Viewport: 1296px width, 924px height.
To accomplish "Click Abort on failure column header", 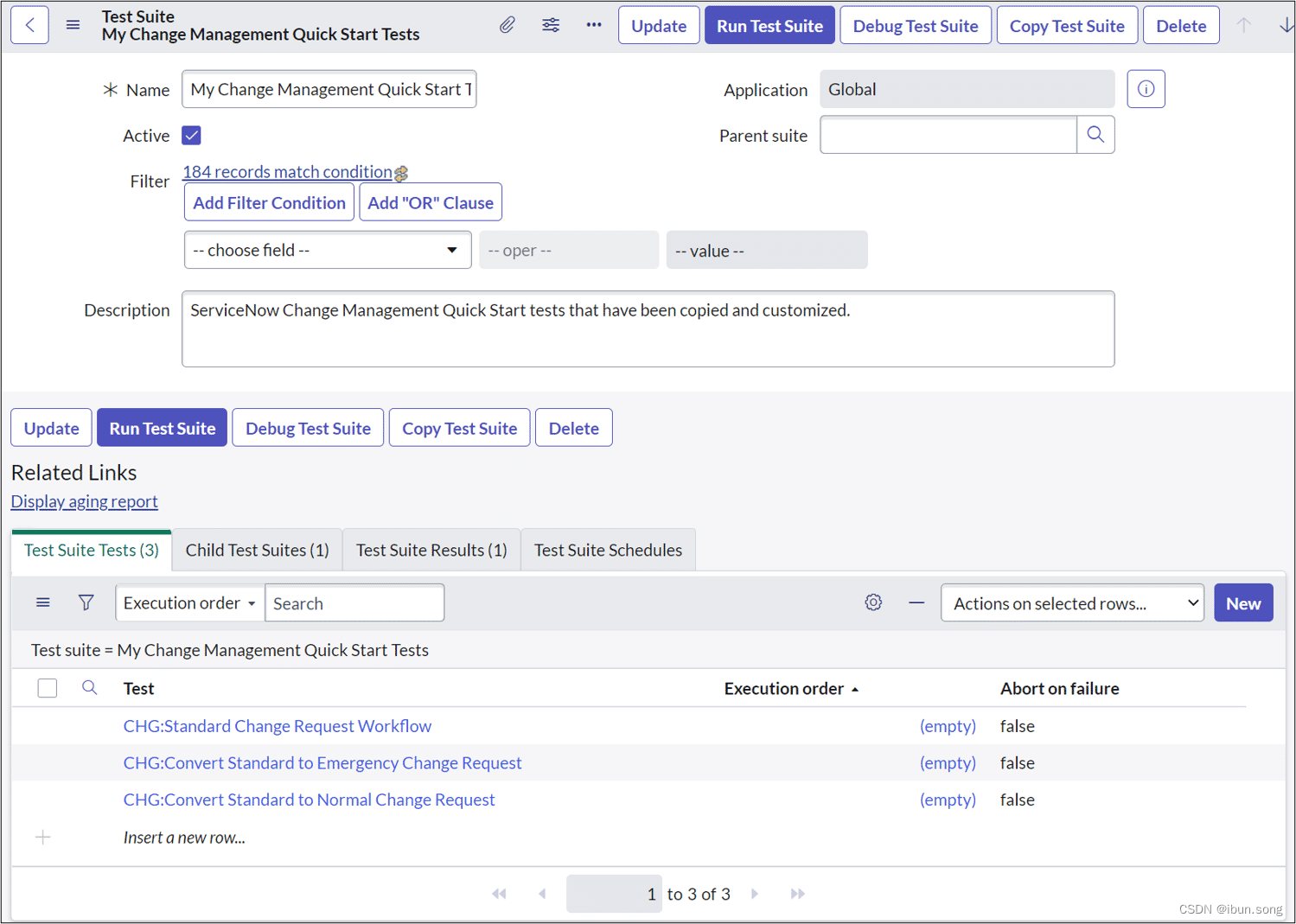I will [x=1060, y=689].
